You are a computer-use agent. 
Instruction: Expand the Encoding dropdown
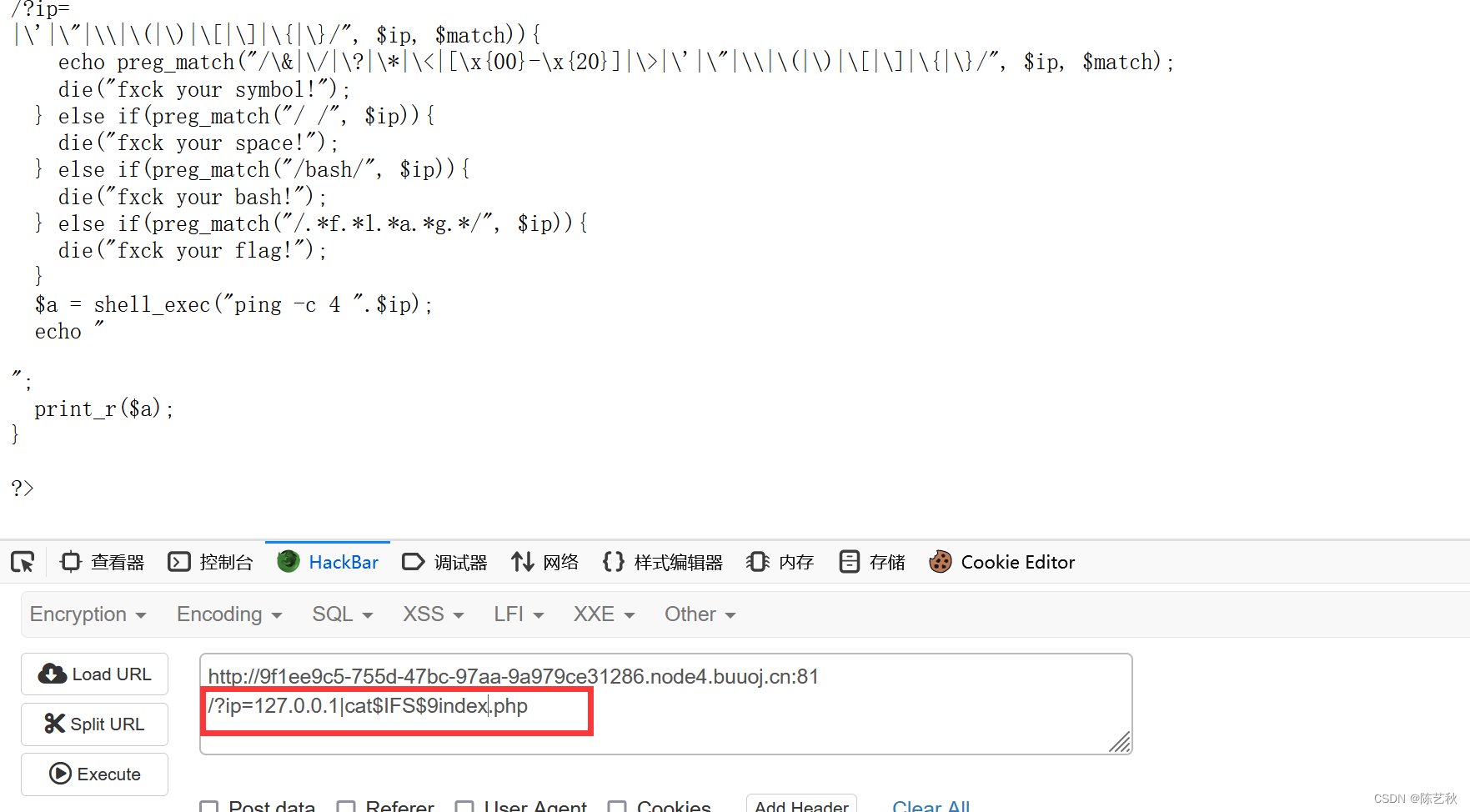click(x=229, y=614)
